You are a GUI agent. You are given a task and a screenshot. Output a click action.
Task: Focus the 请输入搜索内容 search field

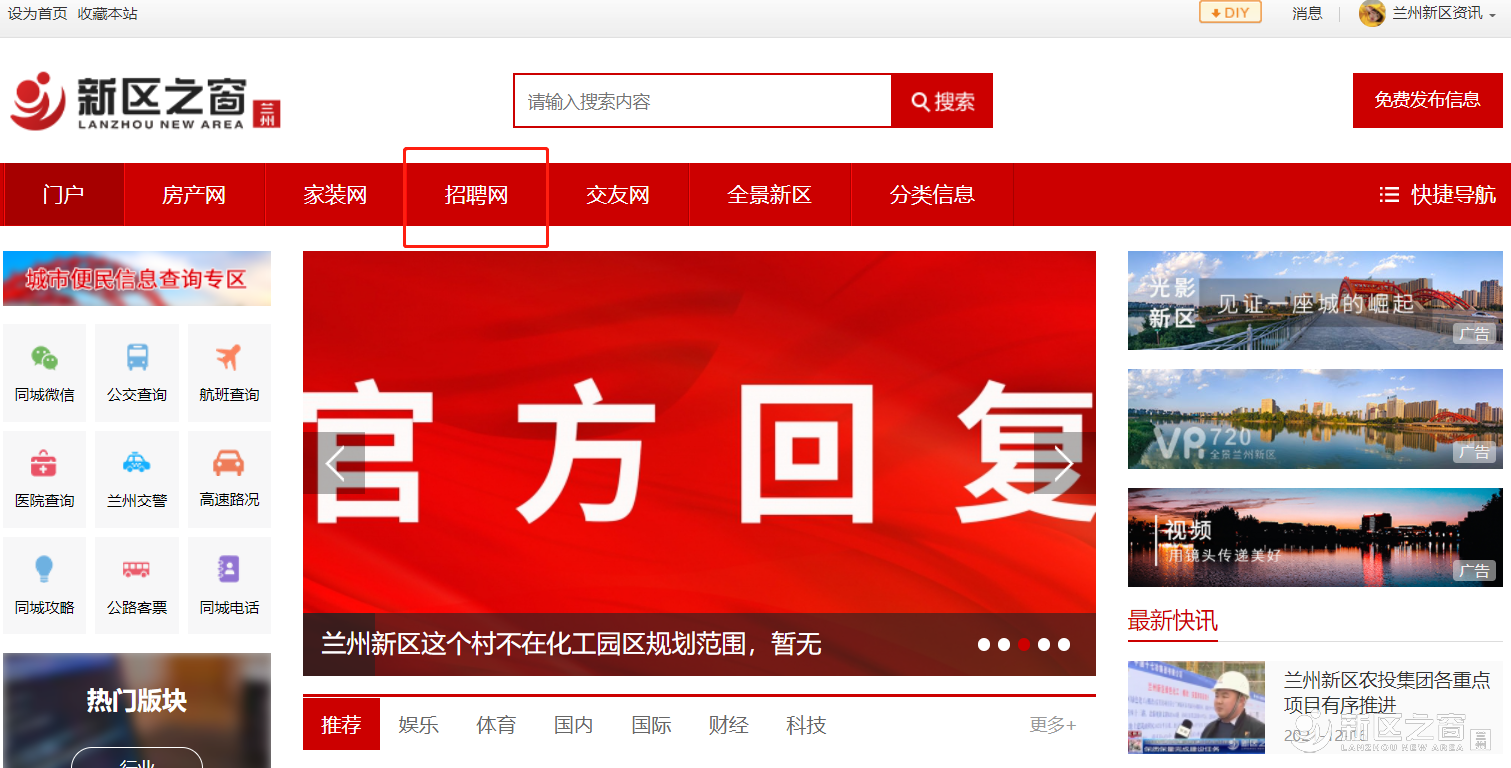(x=702, y=101)
